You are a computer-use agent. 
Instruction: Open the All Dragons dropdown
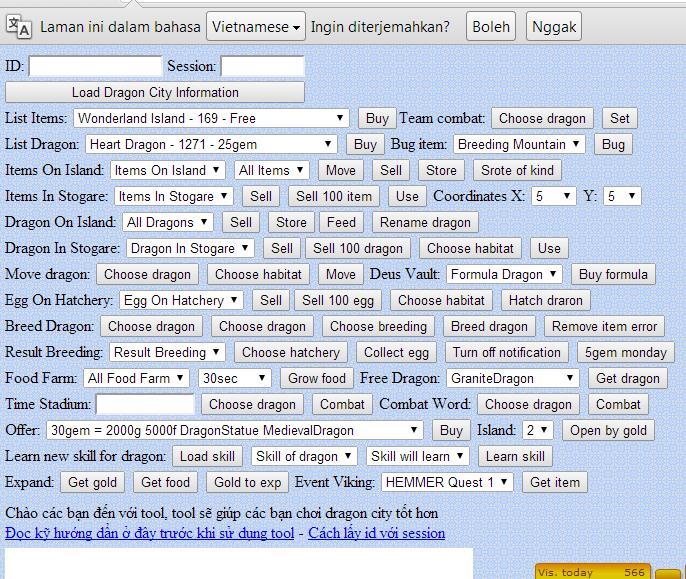tap(168, 222)
